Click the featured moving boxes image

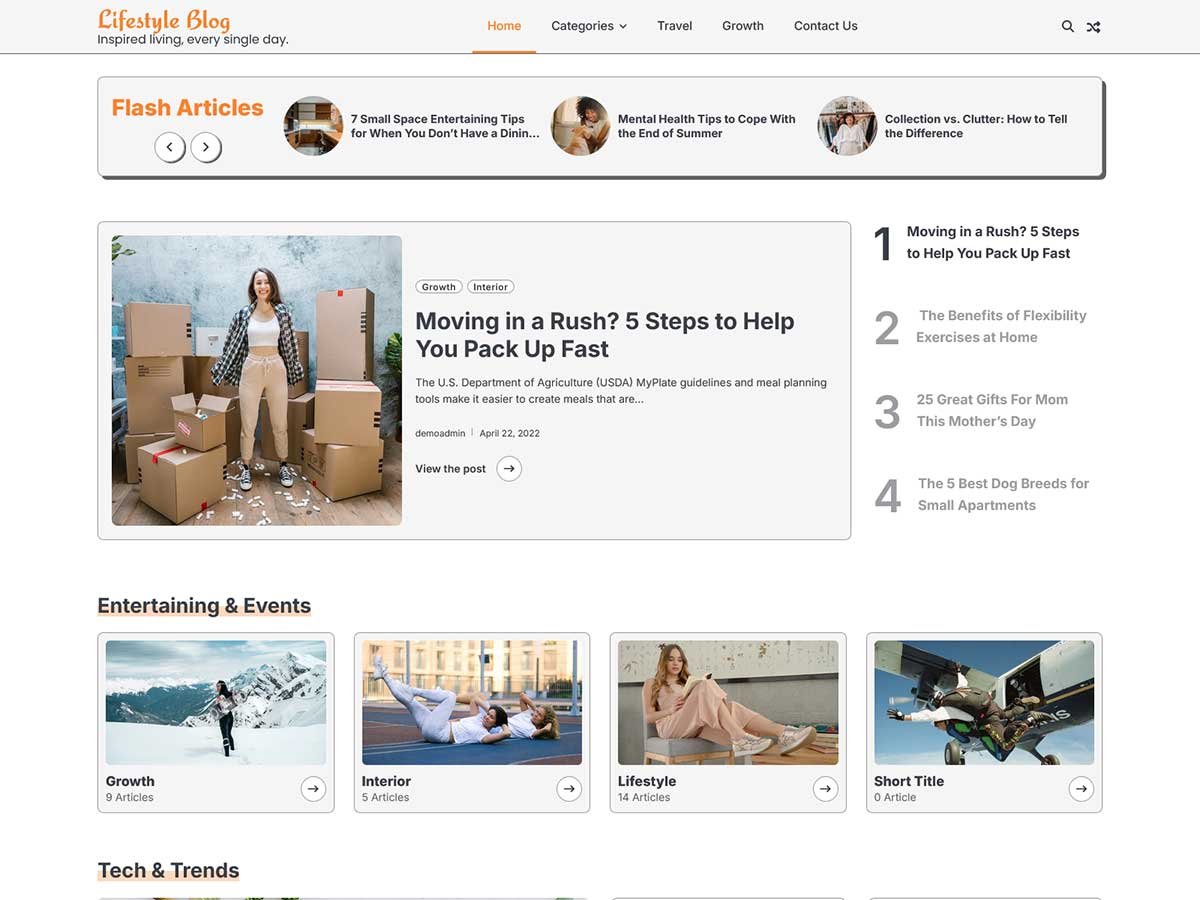[x=257, y=381]
